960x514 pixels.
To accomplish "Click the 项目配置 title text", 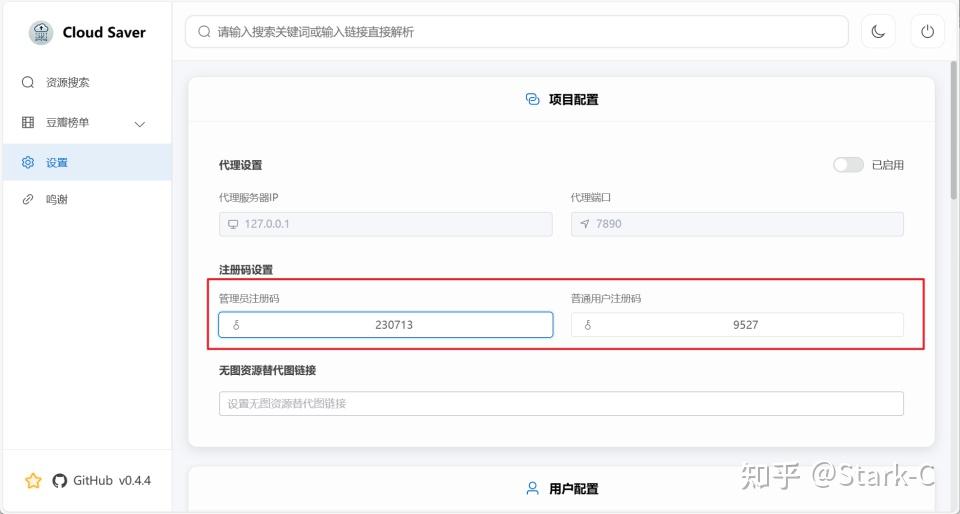I will click(x=574, y=100).
